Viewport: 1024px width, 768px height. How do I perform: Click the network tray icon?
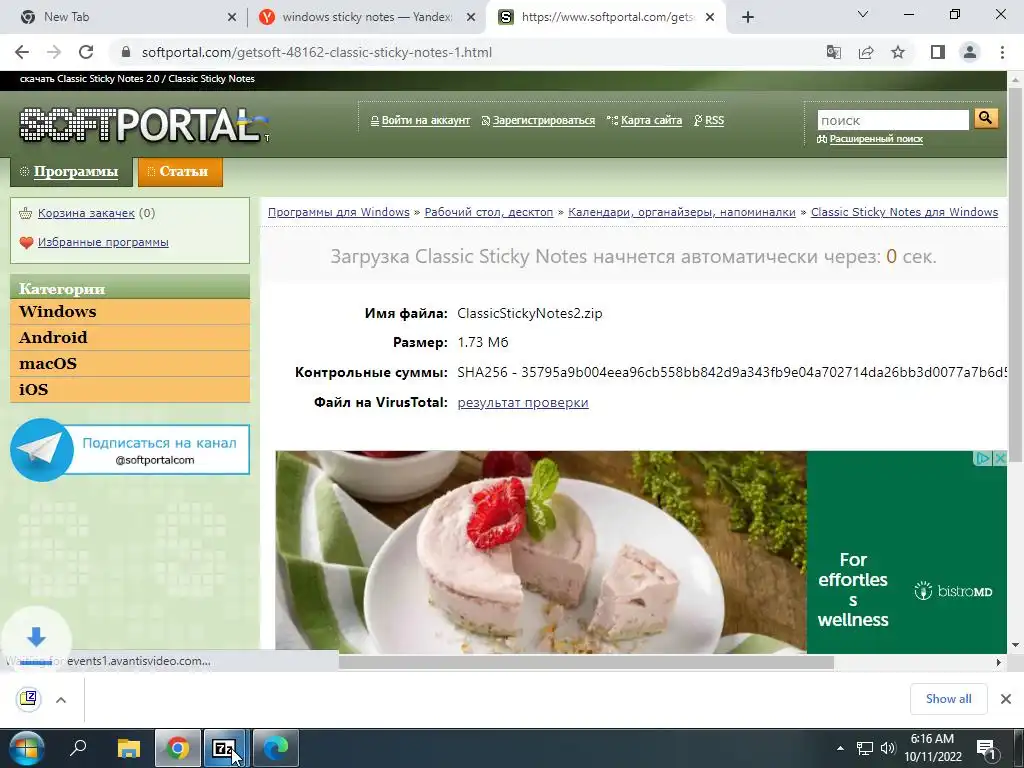click(x=865, y=748)
